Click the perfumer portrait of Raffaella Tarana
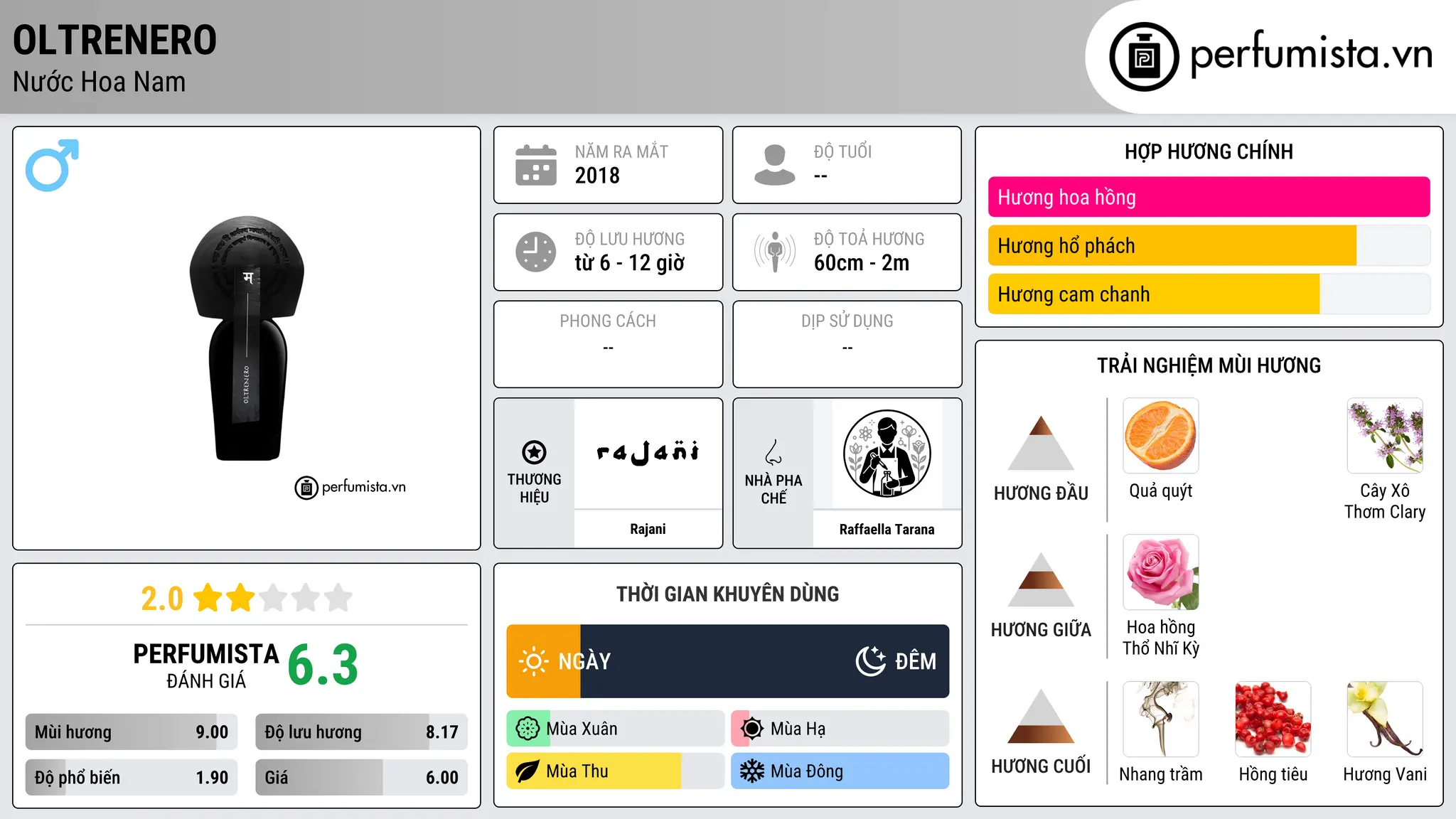The image size is (1456, 819). pos(887,454)
